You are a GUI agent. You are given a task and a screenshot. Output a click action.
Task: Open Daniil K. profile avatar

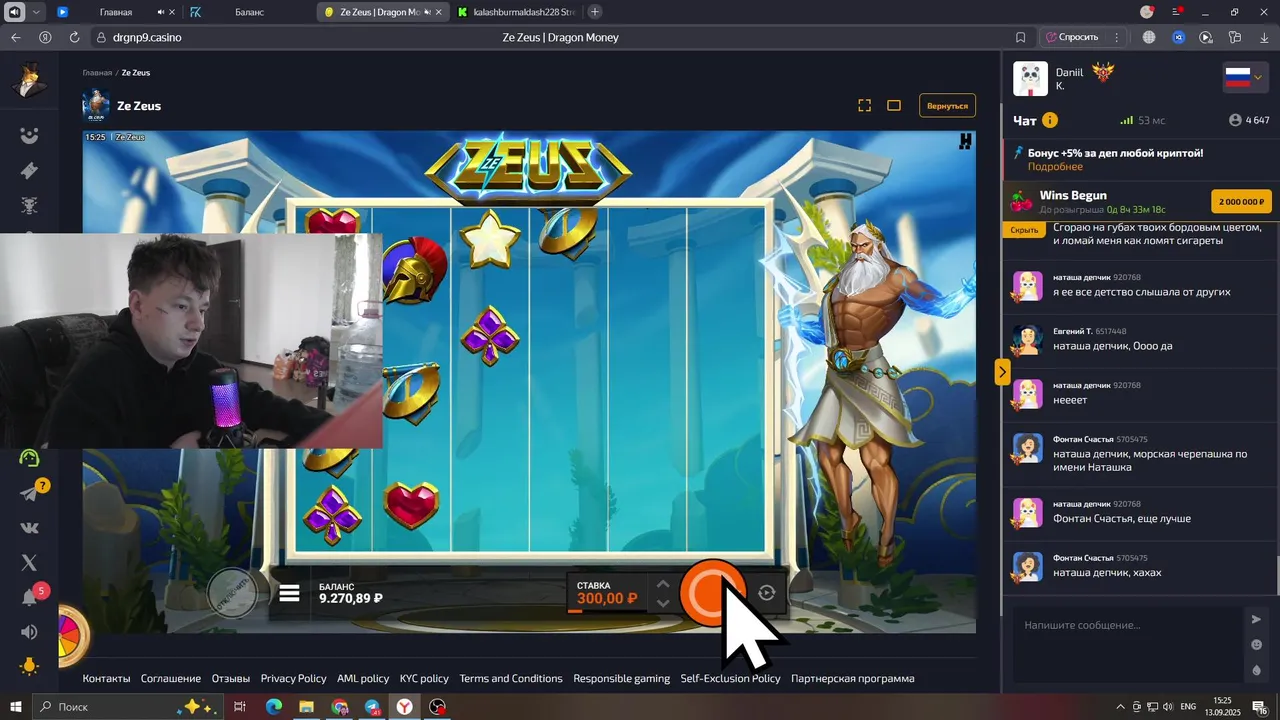tap(1030, 79)
